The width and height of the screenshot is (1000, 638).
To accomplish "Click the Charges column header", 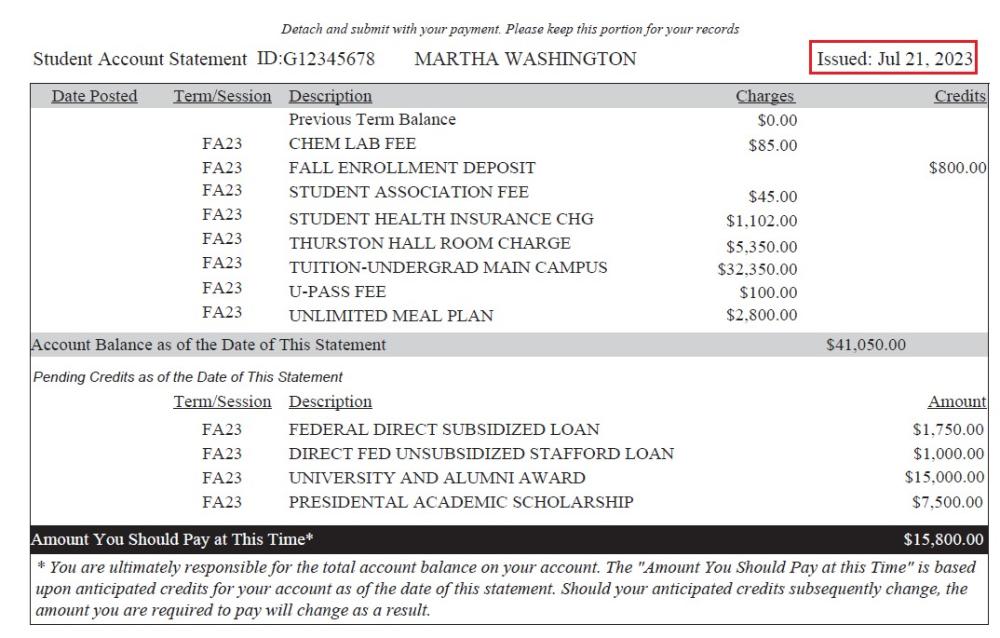I will click(765, 97).
